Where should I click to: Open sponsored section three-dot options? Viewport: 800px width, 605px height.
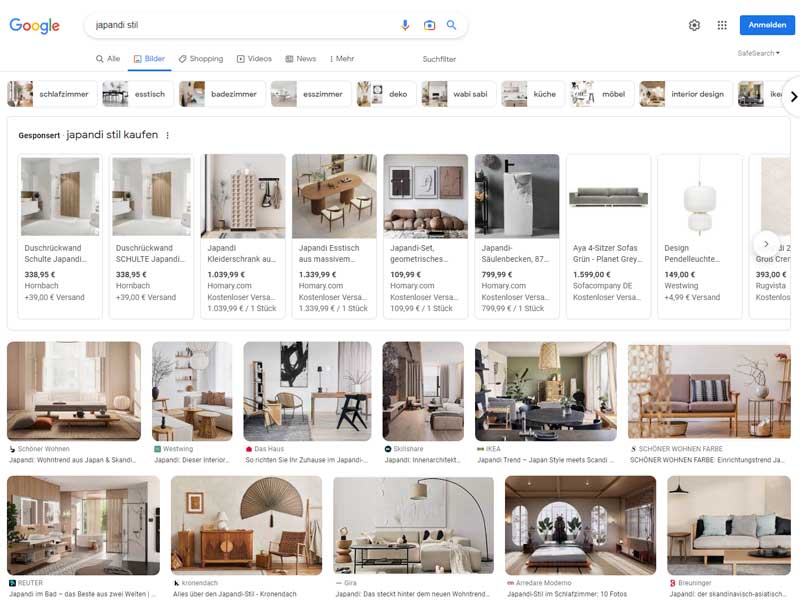pyautogui.click(x=168, y=136)
